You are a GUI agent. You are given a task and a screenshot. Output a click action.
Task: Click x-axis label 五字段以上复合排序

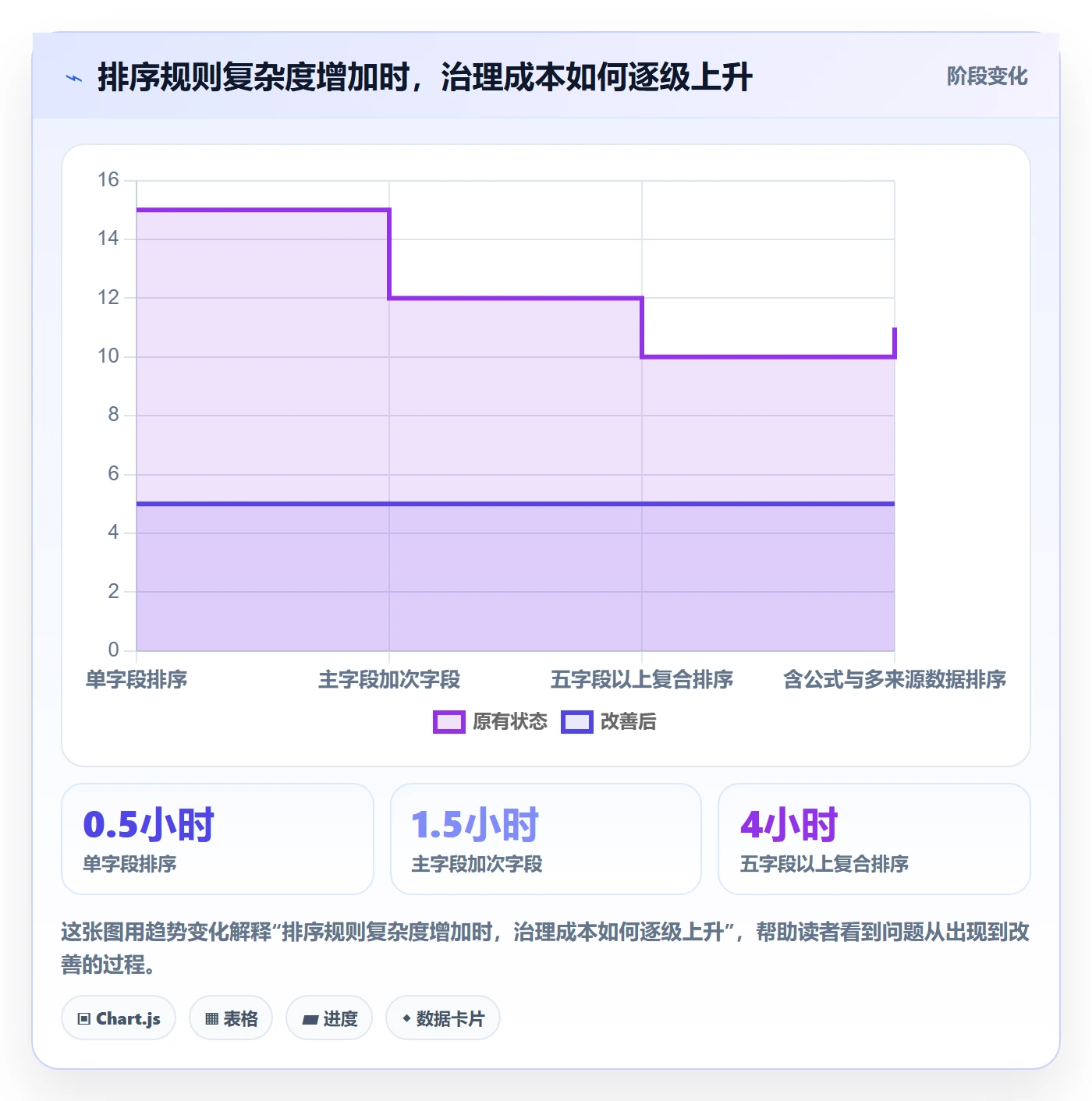(x=642, y=680)
